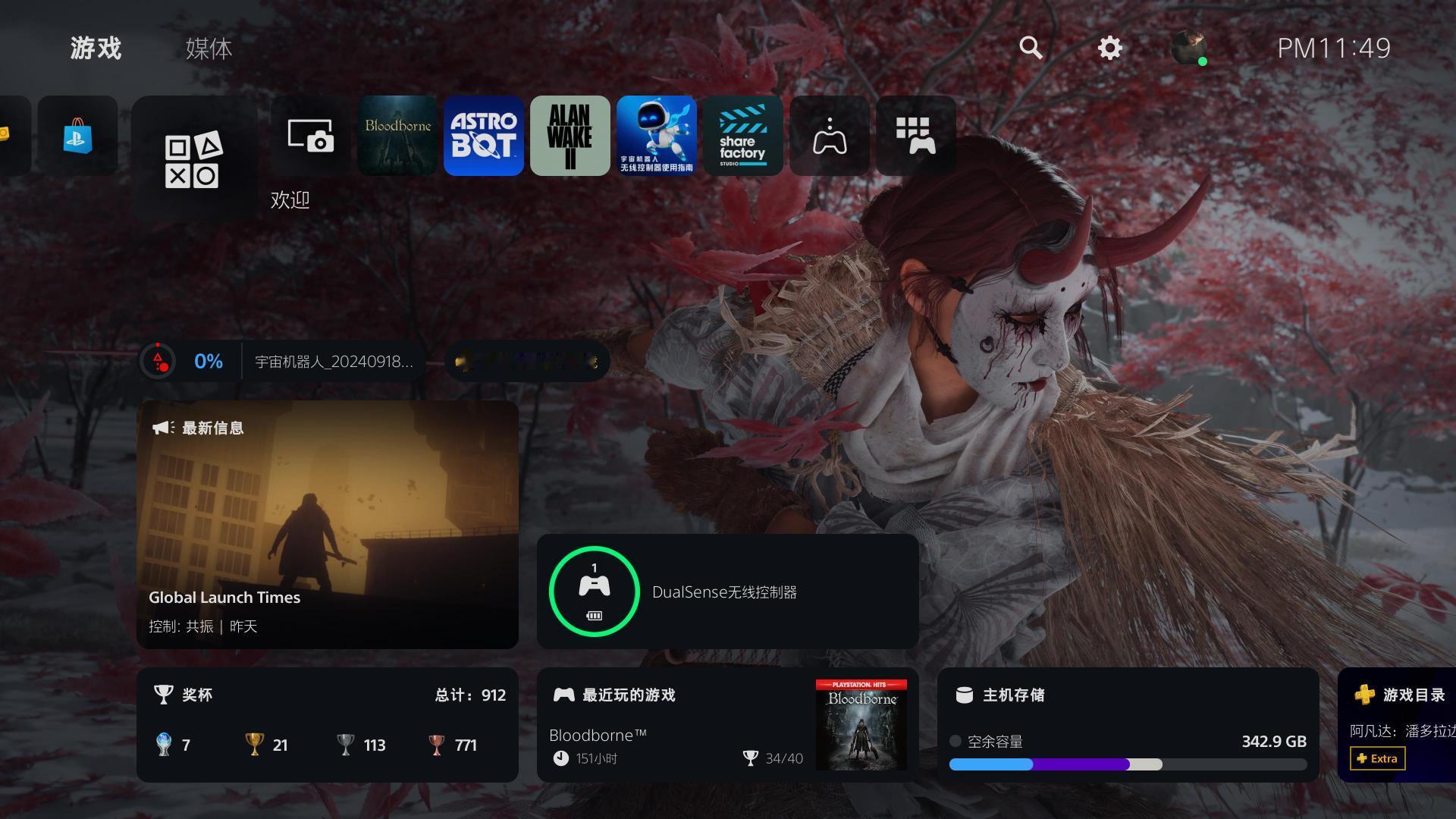Open the Remote Play controller icon

click(830, 136)
